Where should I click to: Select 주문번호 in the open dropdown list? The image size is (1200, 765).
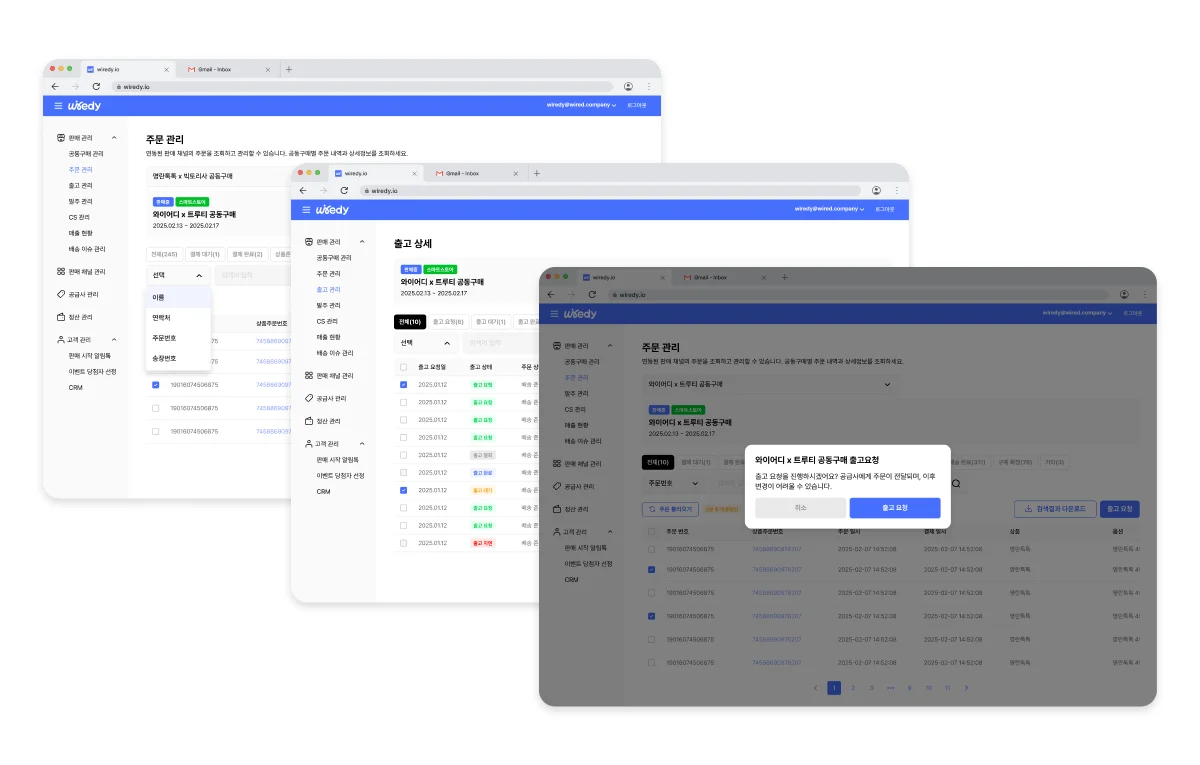[x=178, y=338]
